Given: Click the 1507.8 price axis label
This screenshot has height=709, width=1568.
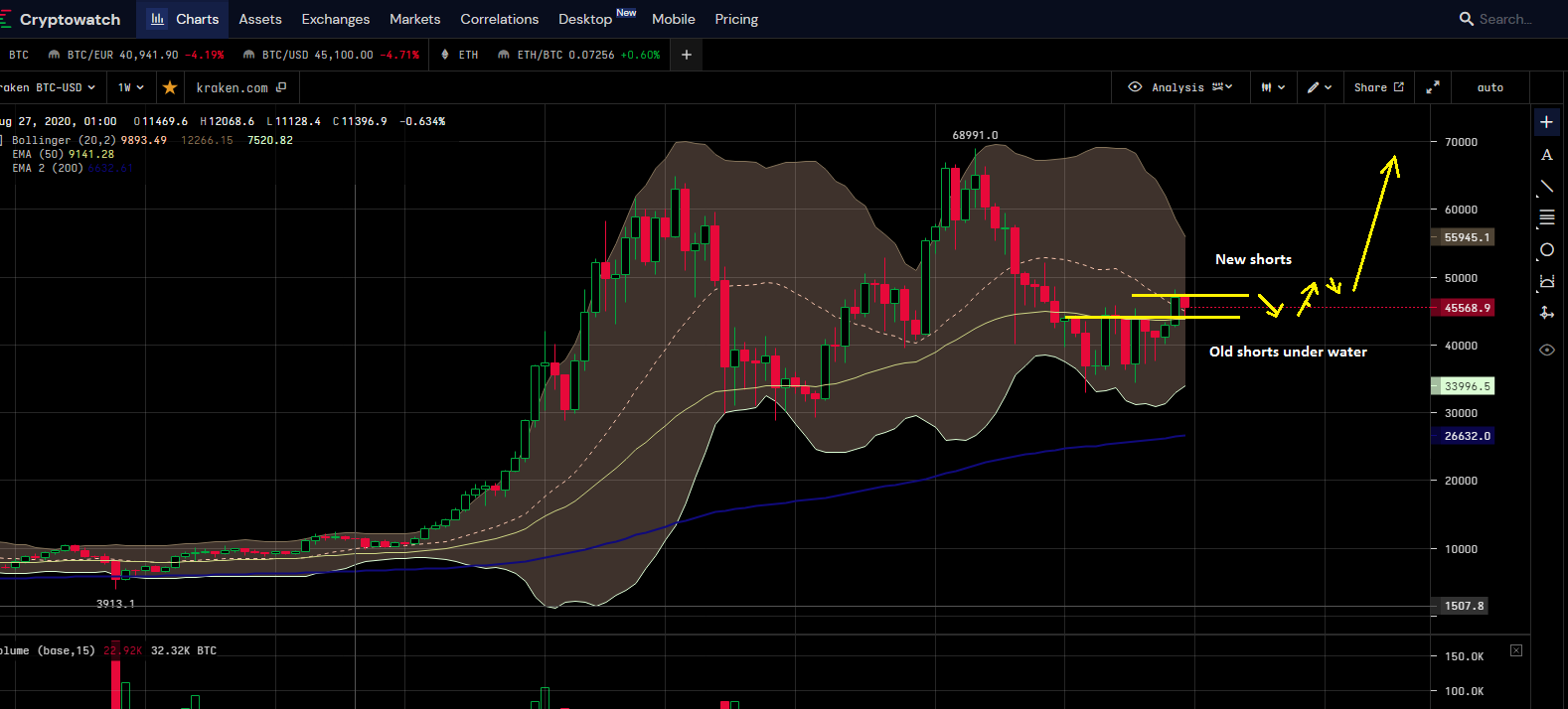Looking at the screenshot, I should (x=1460, y=606).
